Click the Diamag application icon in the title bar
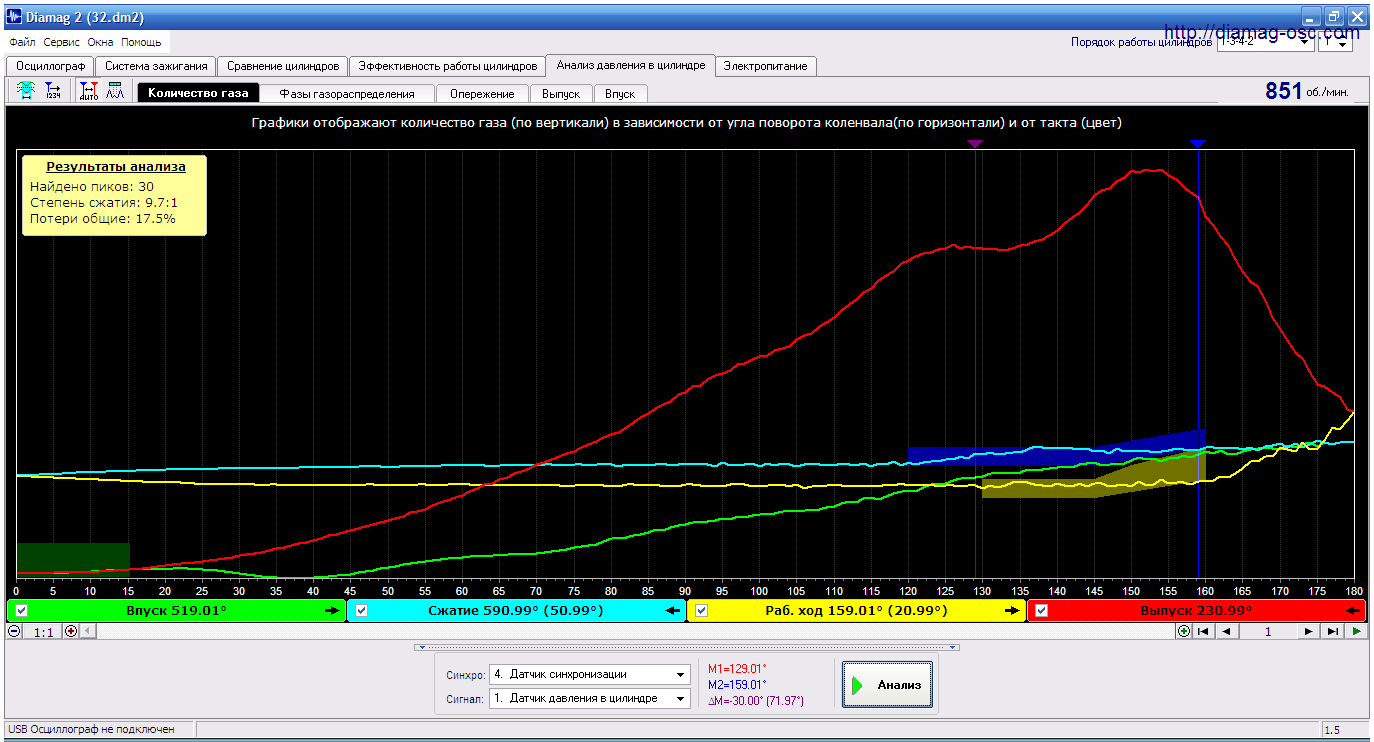This screenshot has height=742, width=1374. 14,16
